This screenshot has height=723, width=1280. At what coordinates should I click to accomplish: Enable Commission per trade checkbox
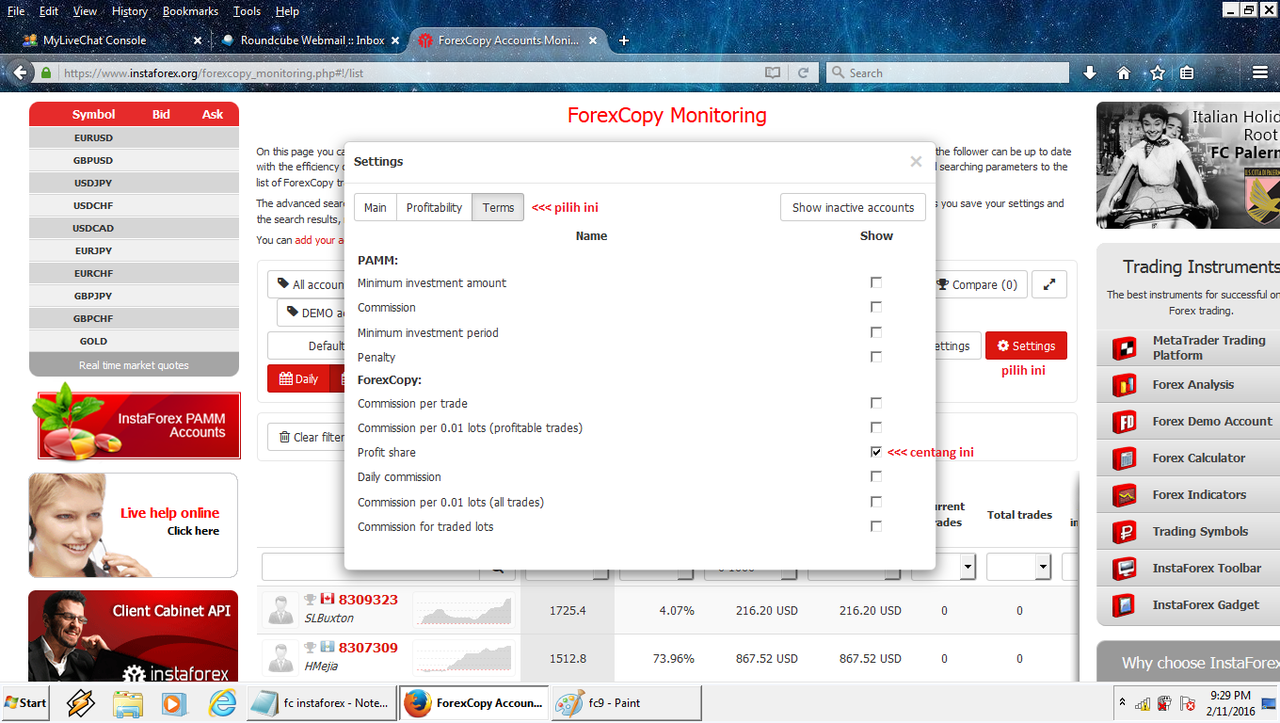[x=876, y=403]
